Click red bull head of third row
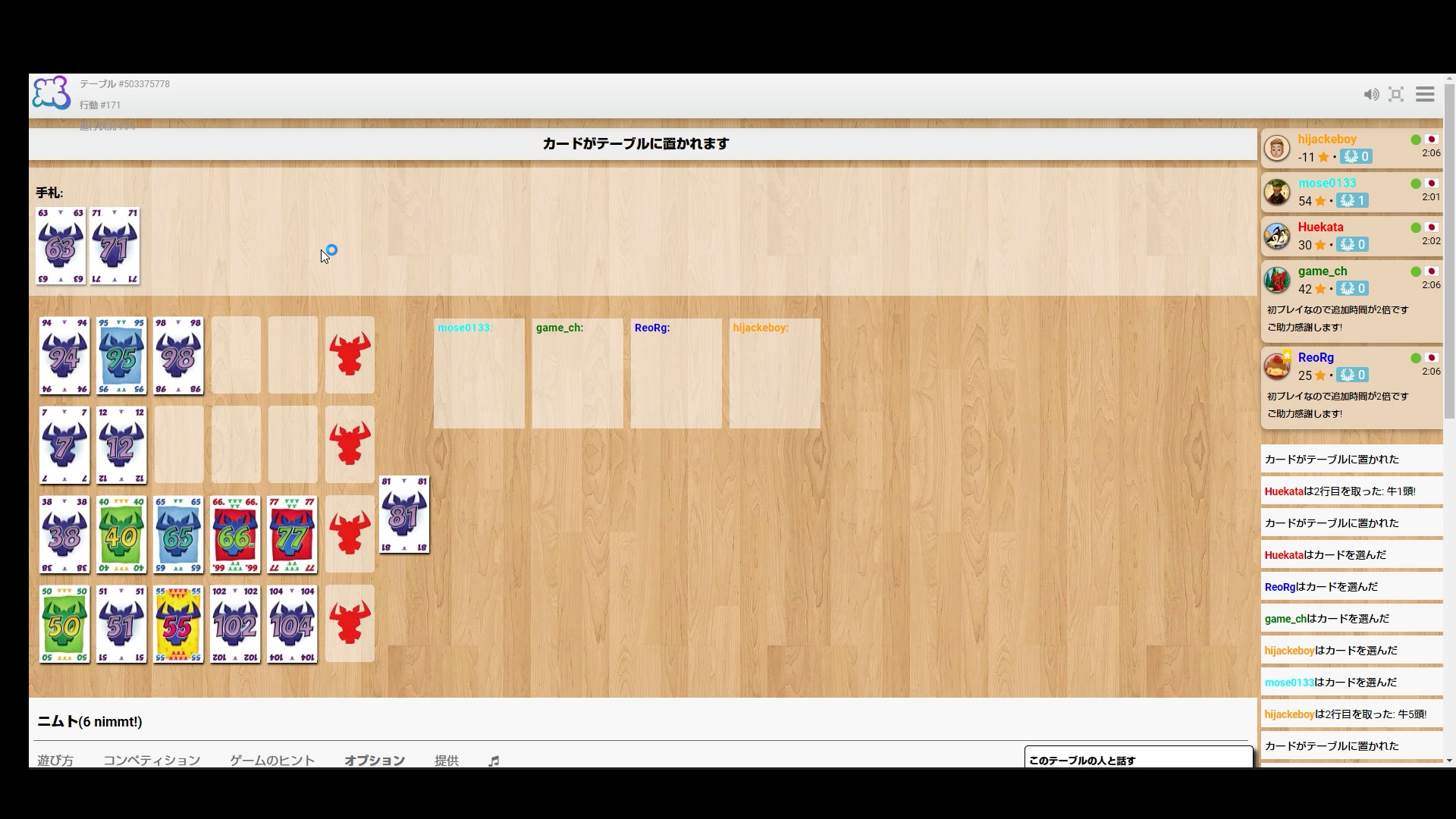Image resolution: width=1456 pixels, height=819 pixels. tap(350, 534)
